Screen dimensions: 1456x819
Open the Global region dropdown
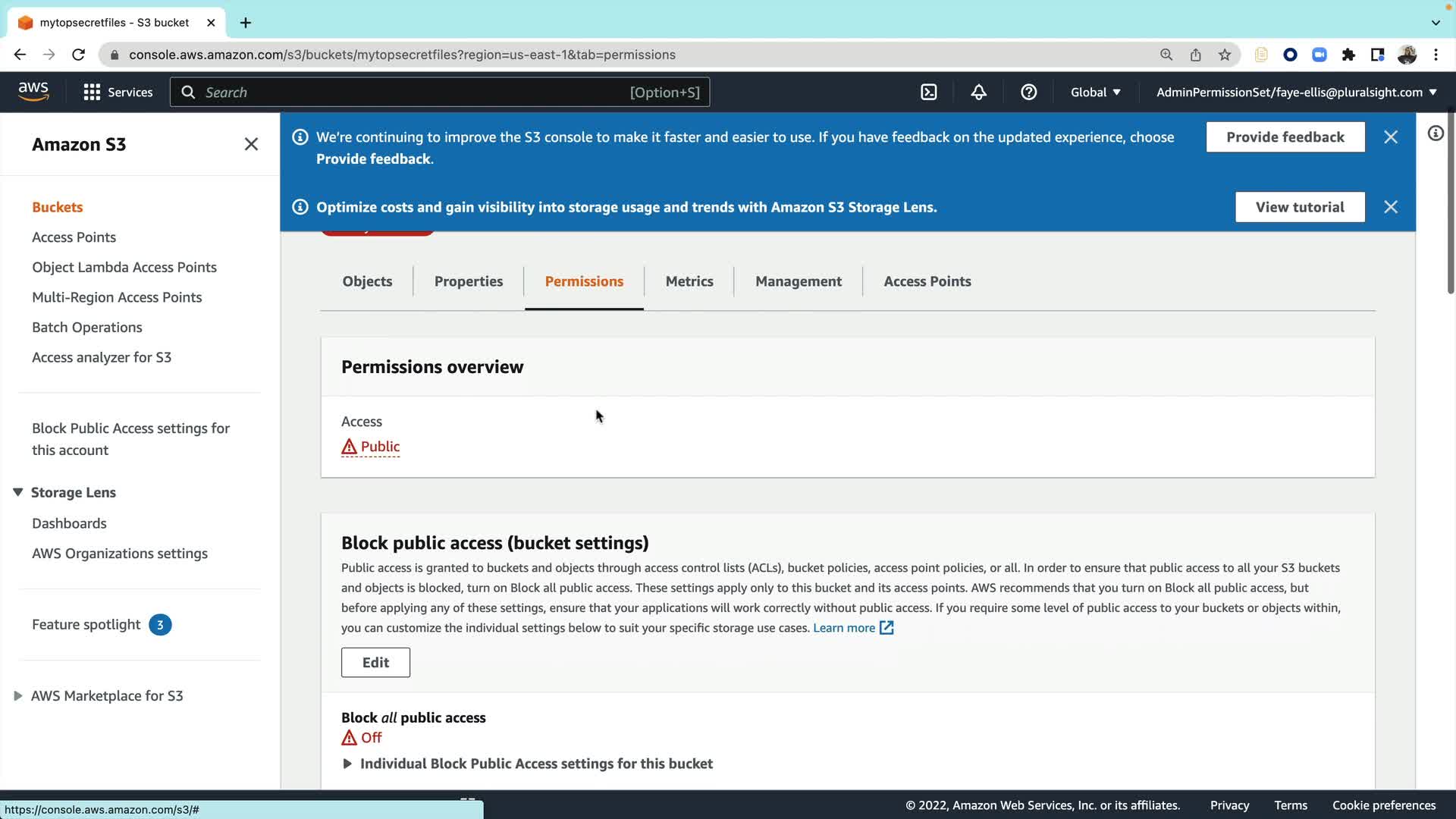click(x=1095, y=93)
